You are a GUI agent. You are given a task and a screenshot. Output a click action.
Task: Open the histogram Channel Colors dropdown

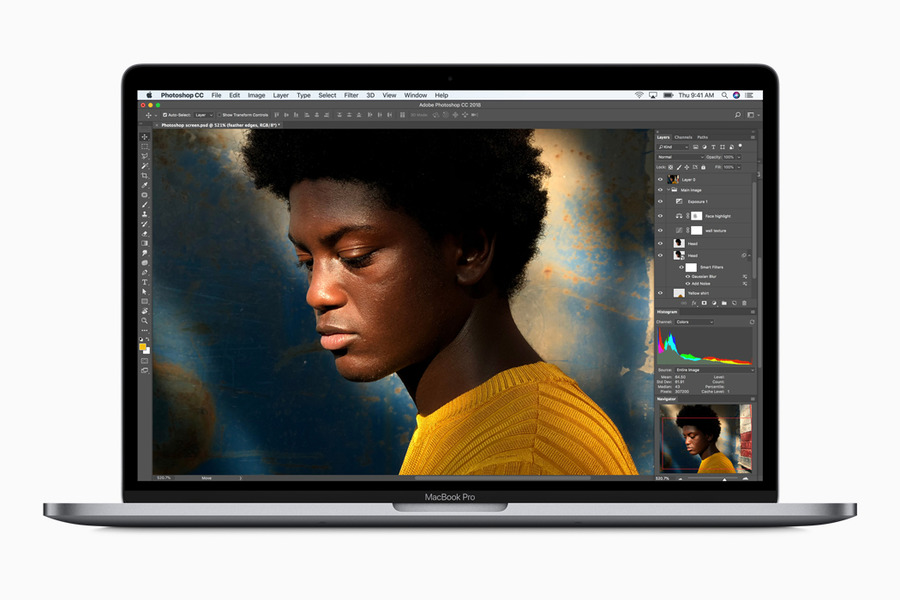(x=695, y=322)
